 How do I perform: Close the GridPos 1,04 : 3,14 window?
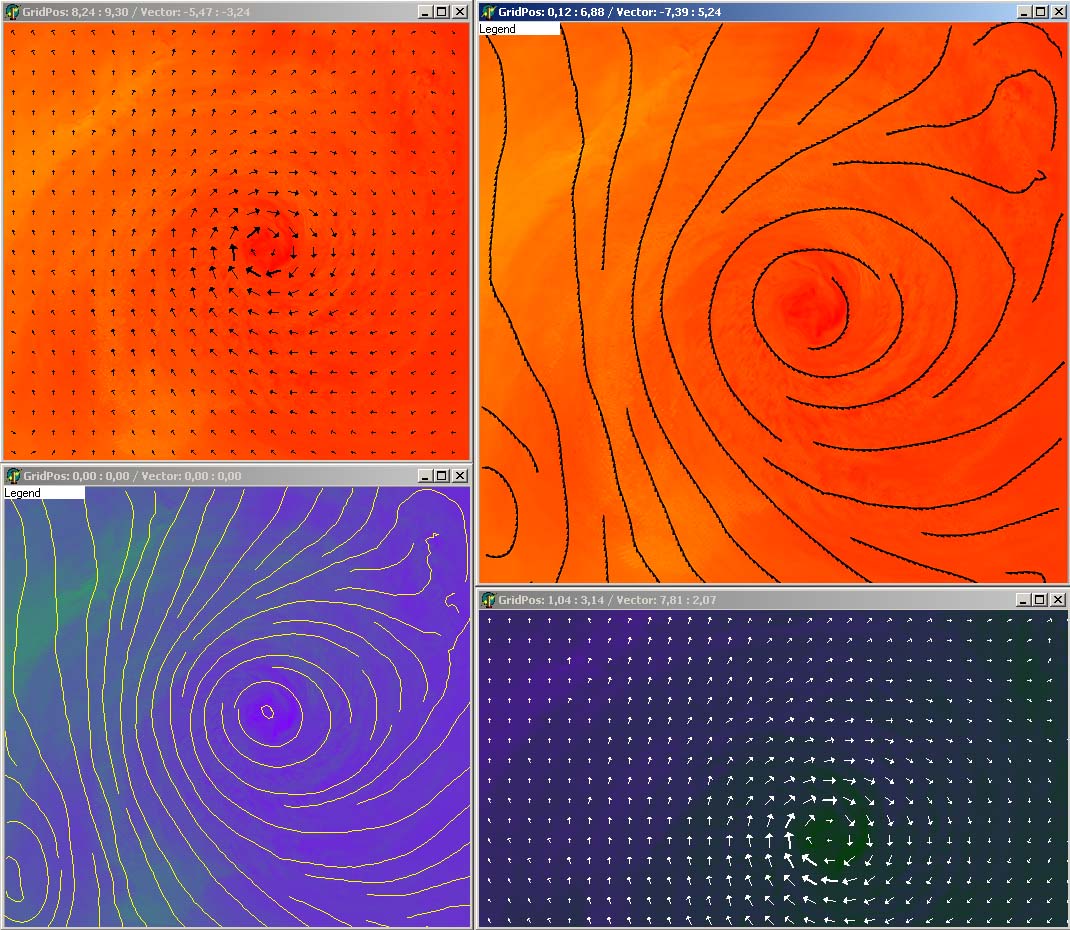(x=1057, y=600)
